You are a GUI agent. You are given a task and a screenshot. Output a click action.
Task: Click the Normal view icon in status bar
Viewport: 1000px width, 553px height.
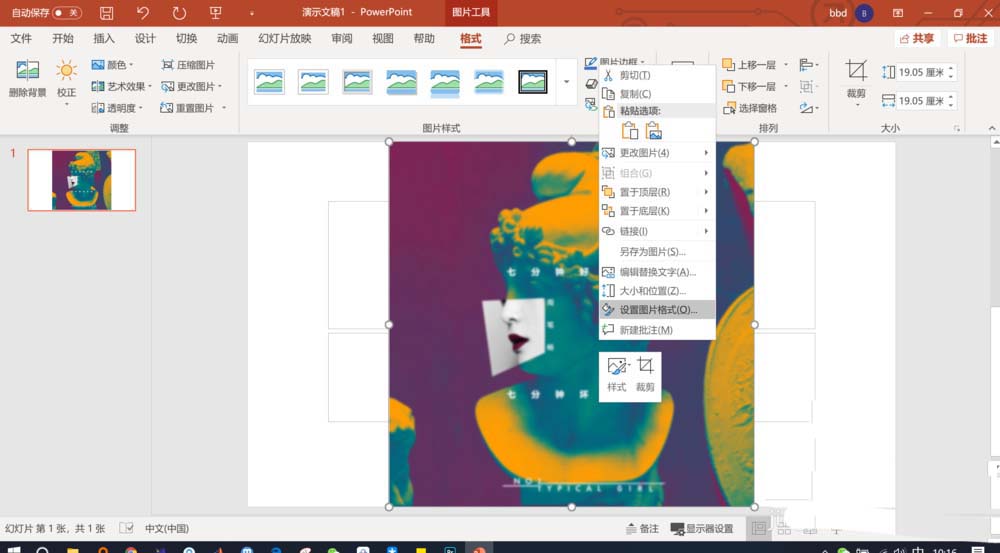tap(759, 528)
